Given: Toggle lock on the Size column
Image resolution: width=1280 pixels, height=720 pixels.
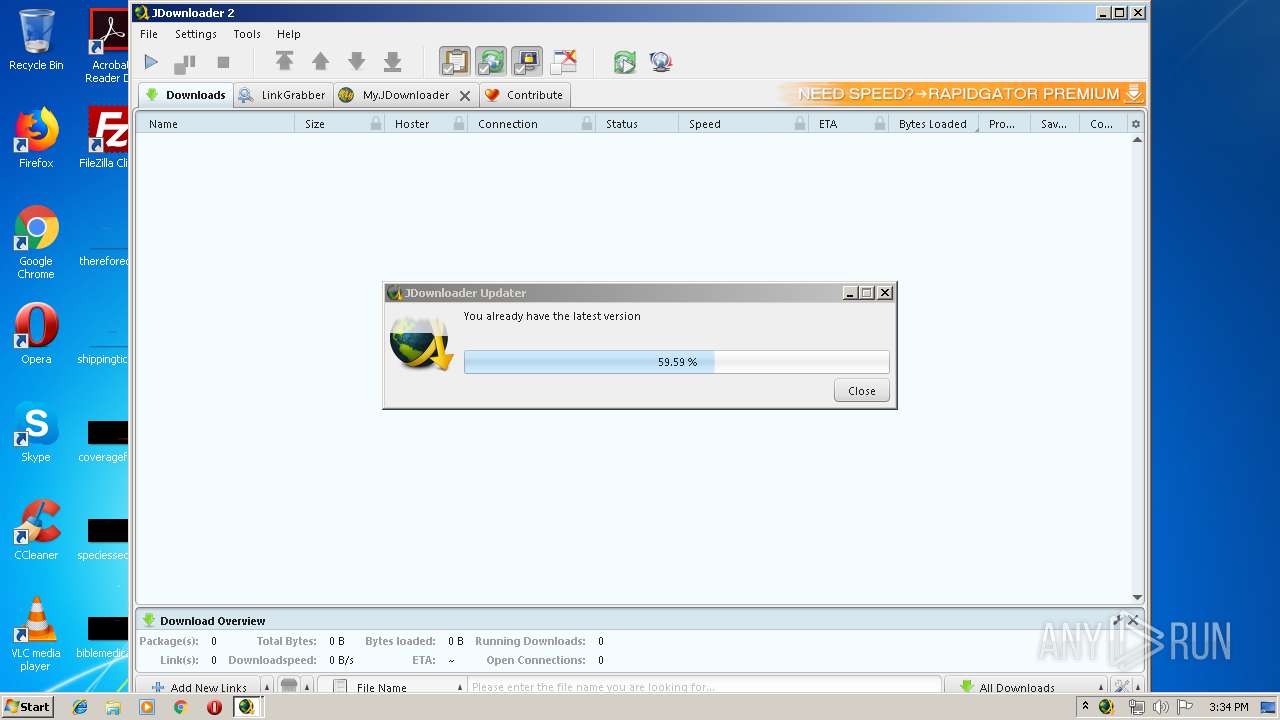Looking at the screenshot, I should click(x=376, y=124).
